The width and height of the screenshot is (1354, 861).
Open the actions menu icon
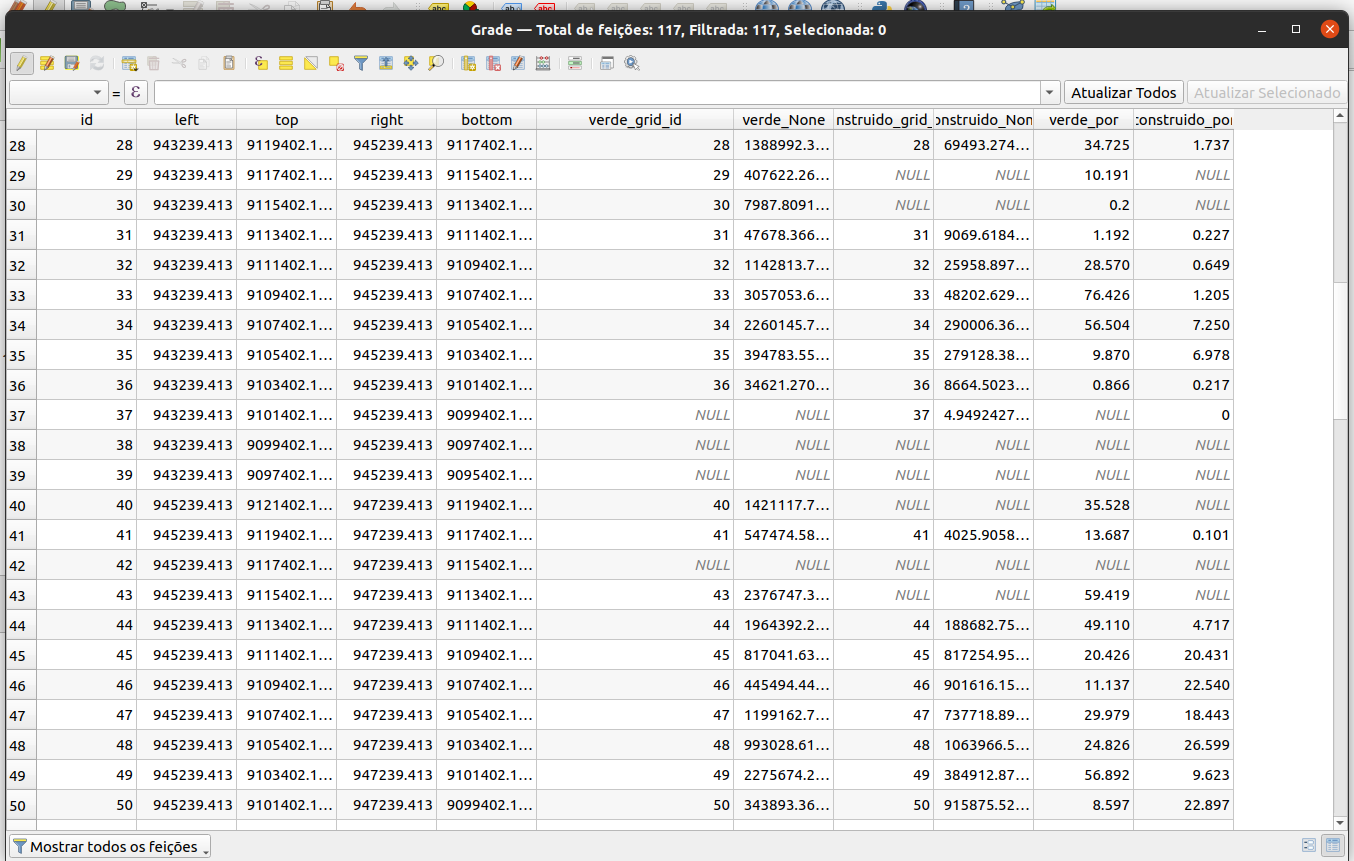click(x=632, y=63)
